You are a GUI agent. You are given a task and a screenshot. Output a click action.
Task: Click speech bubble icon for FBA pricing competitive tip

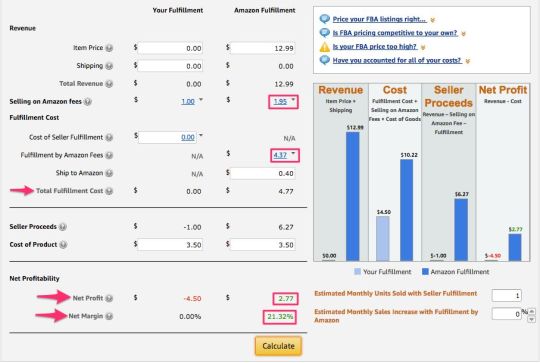[x=324, y=33]
